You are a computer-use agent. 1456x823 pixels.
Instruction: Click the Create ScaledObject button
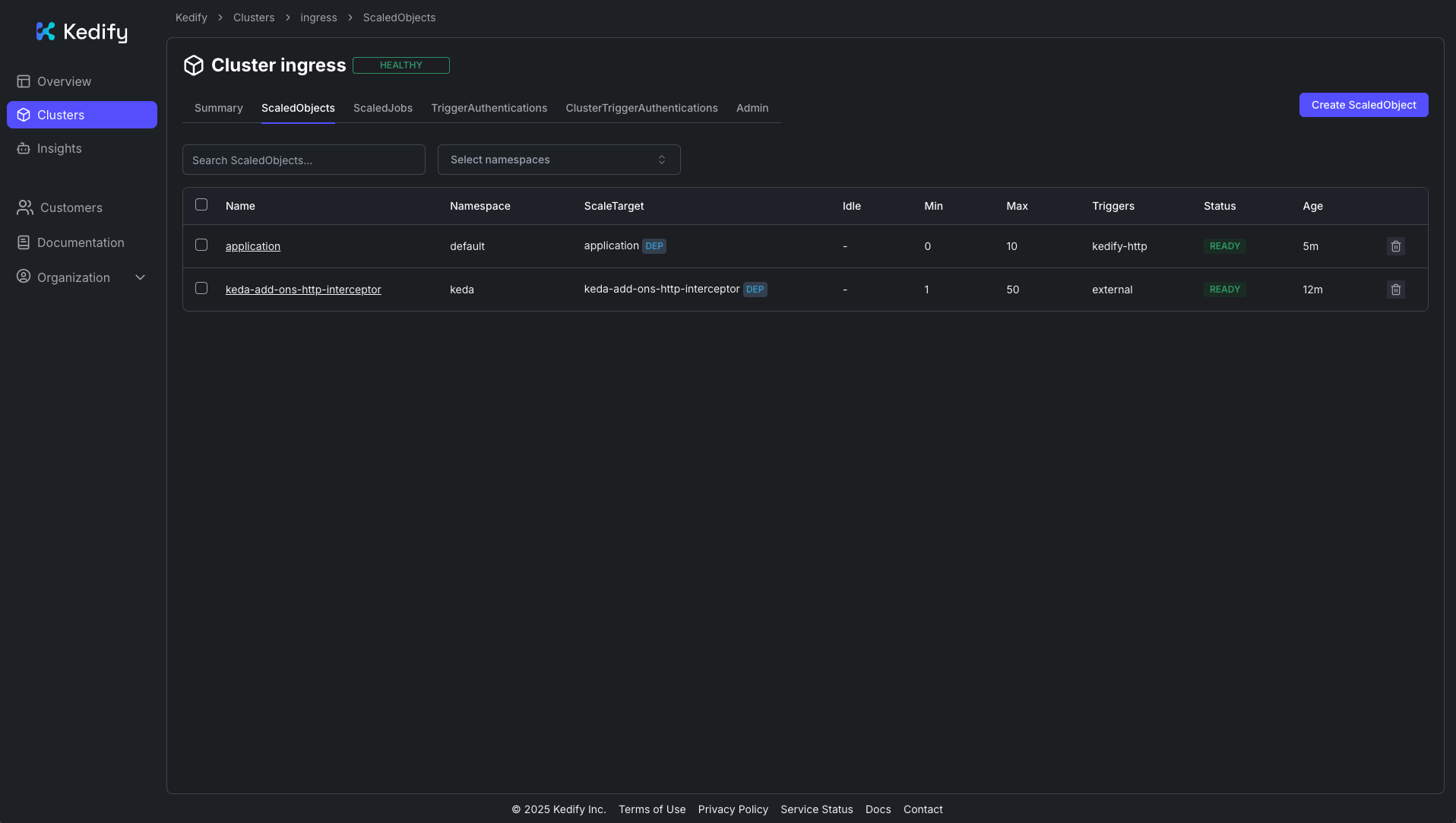click(x=1363, y=105)
